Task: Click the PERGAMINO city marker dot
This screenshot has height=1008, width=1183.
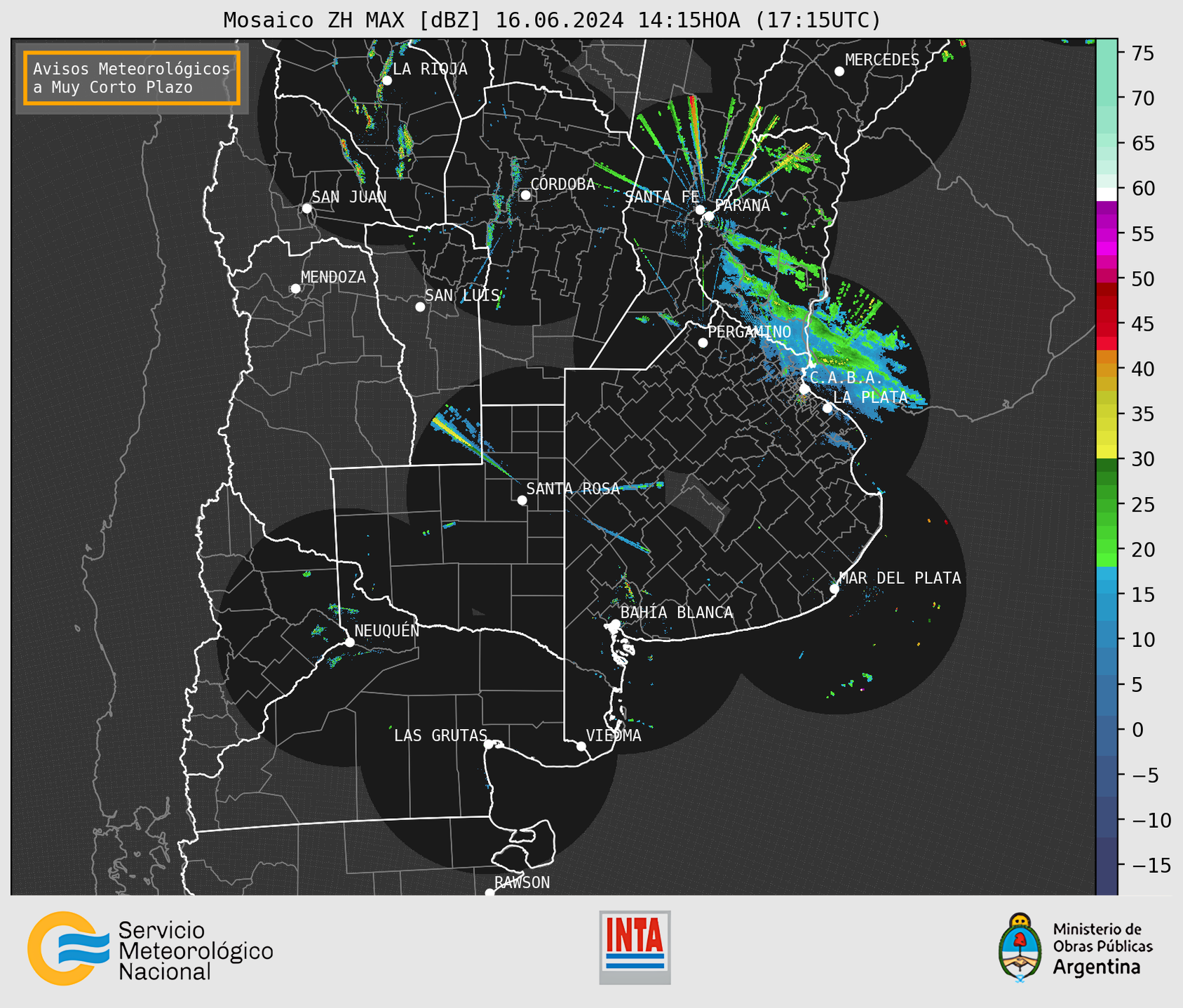Action: (703, 343)
